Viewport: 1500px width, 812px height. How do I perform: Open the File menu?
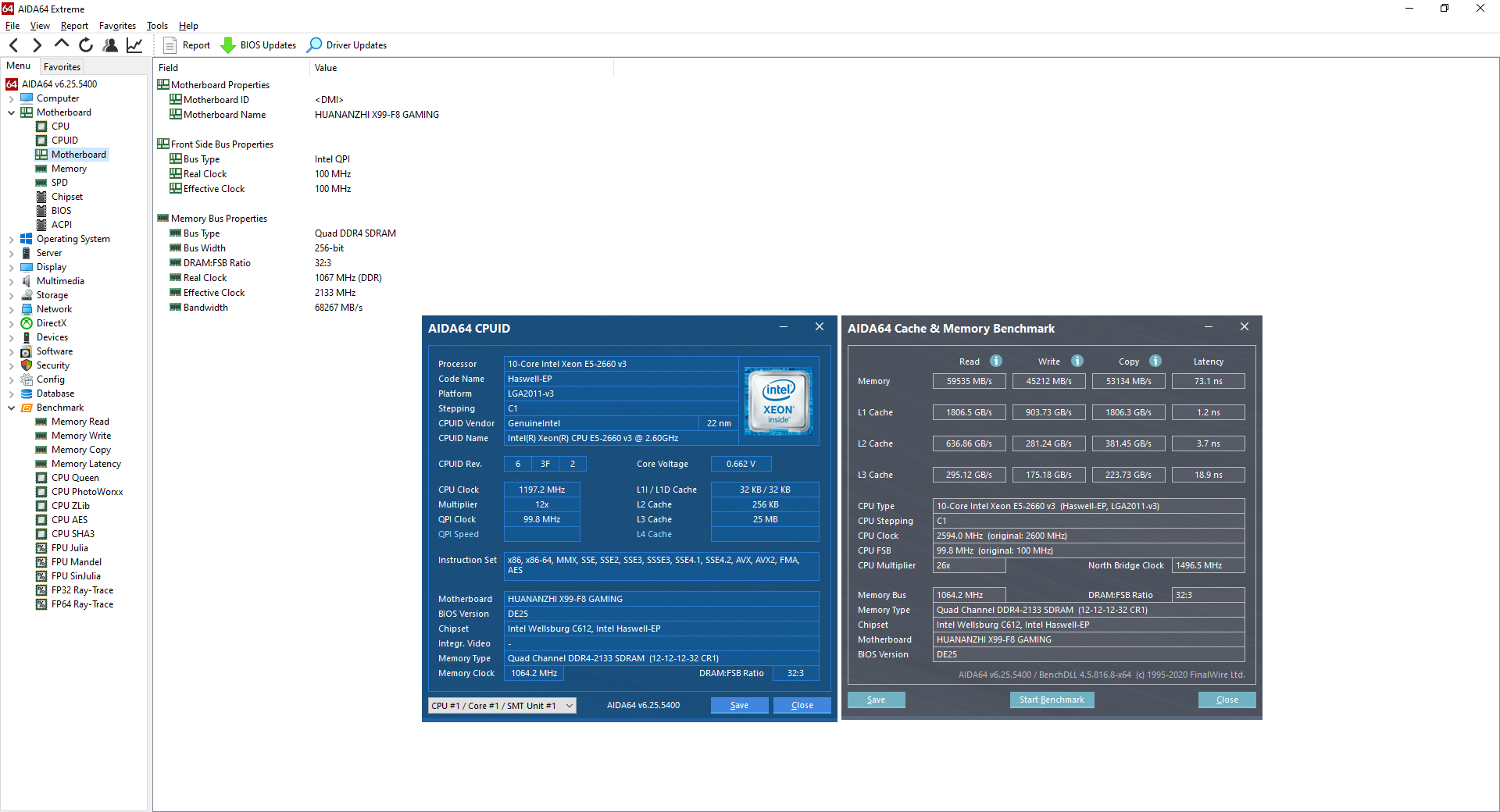12,26
